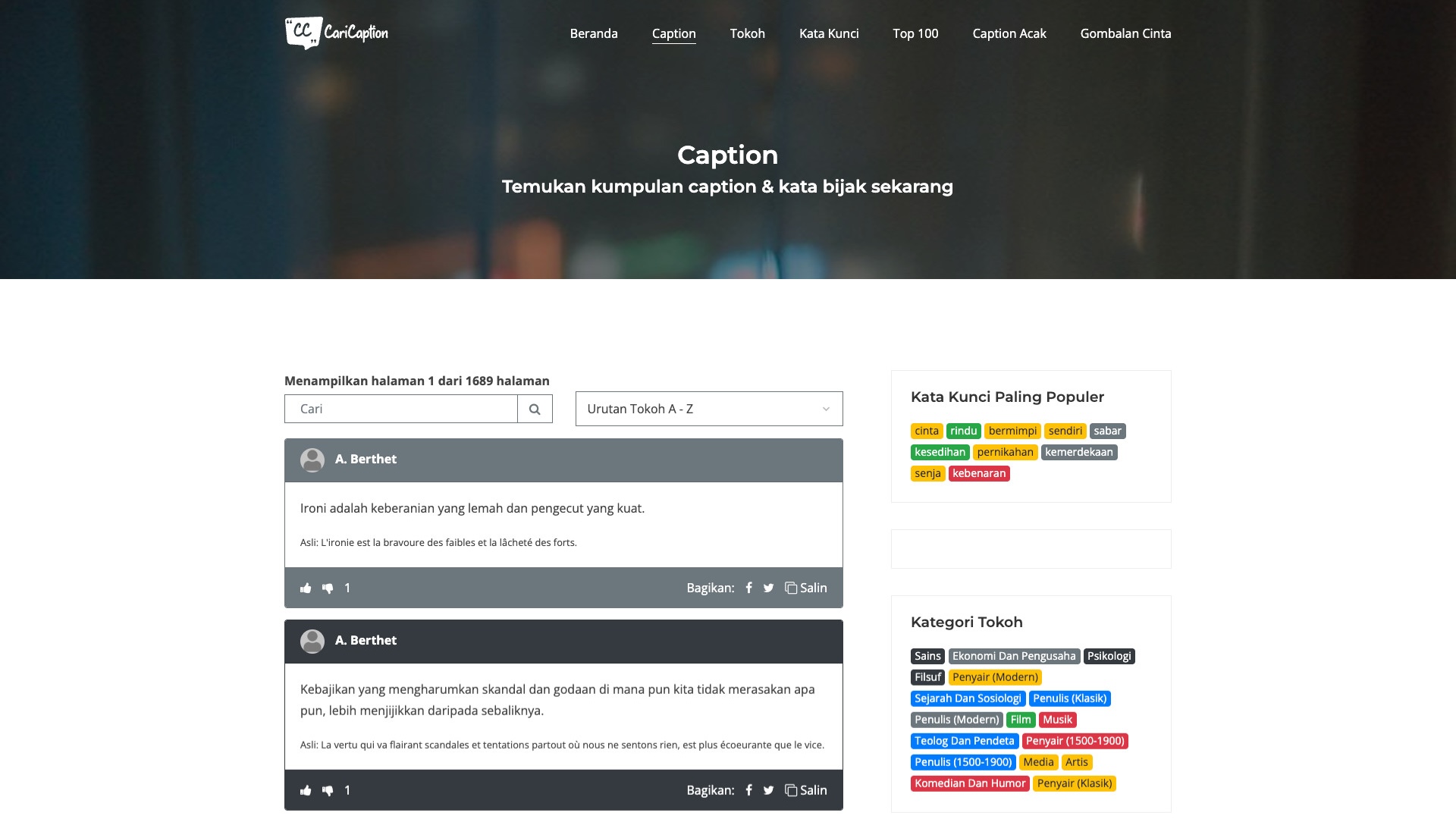Expand the sorting options chevron
This screenshot has width=1456, height=819.
coord(825,409)
